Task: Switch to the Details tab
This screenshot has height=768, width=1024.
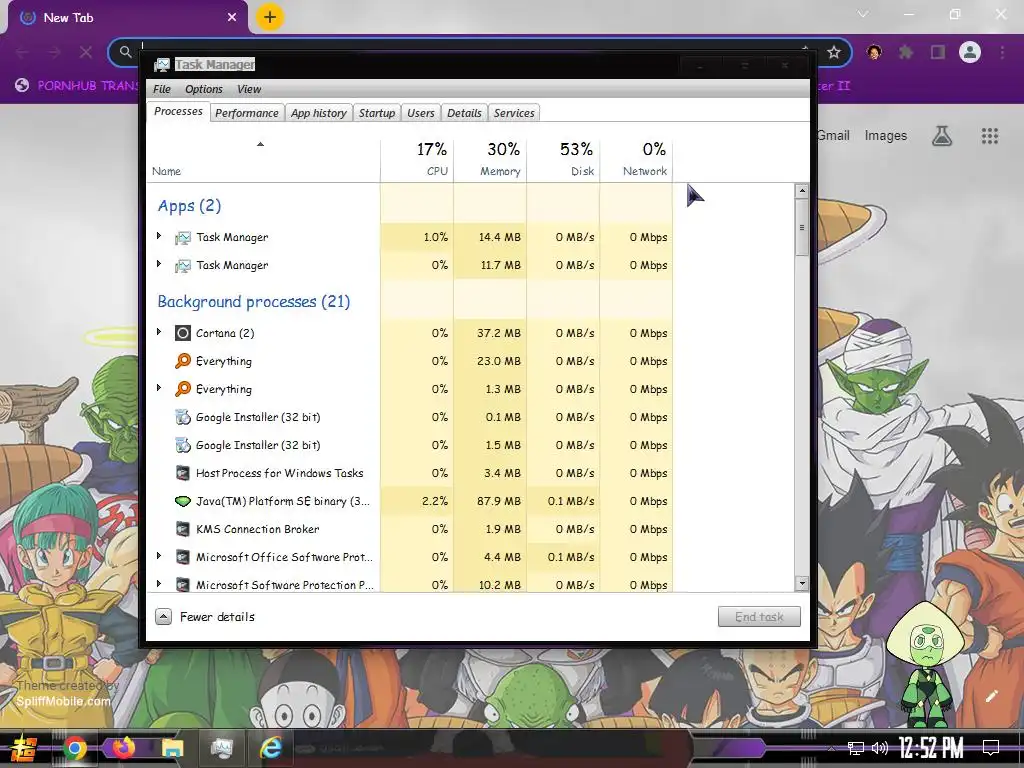Action: click(x=464, y=113)
